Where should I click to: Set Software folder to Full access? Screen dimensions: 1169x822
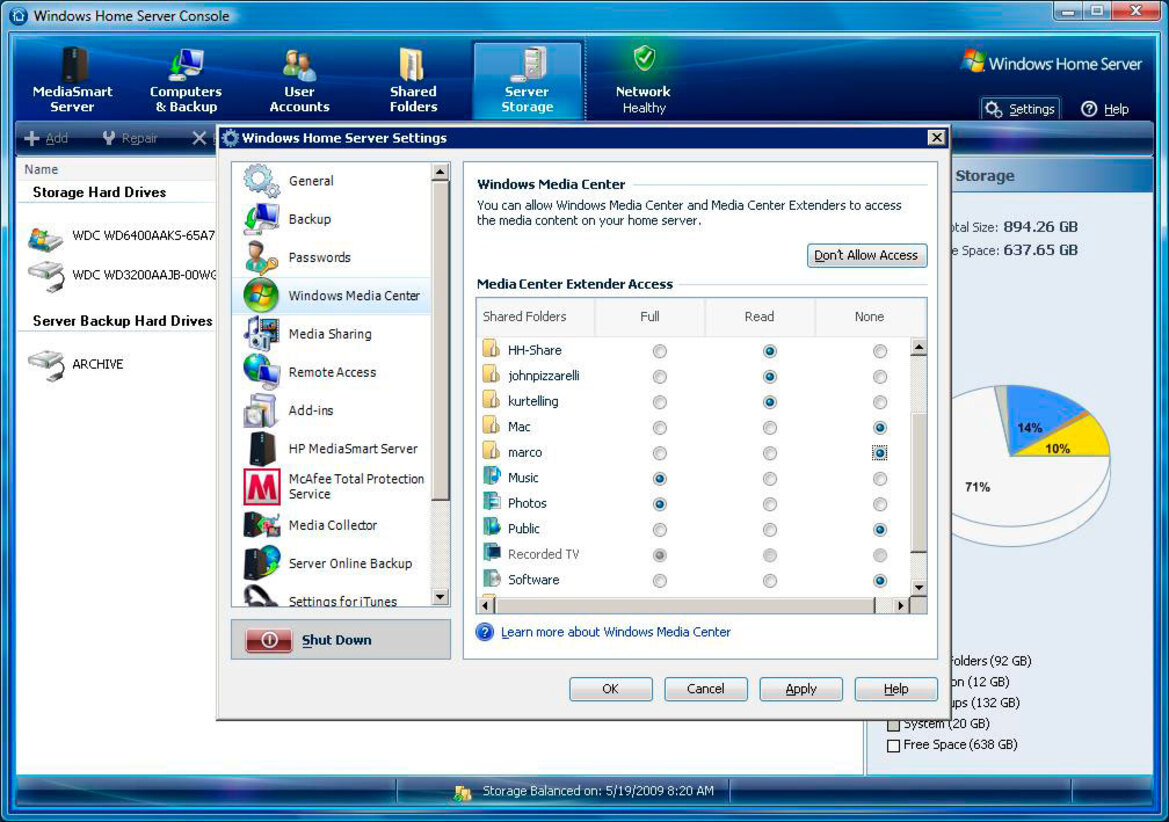pyautogui.click(x=660, y=581)
